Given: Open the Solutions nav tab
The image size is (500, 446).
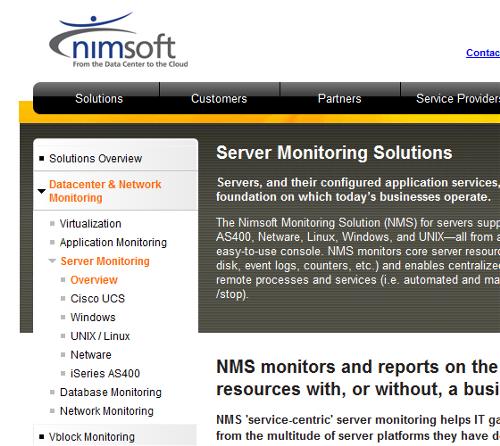Looking at the screenshot, I should point(99,99).
